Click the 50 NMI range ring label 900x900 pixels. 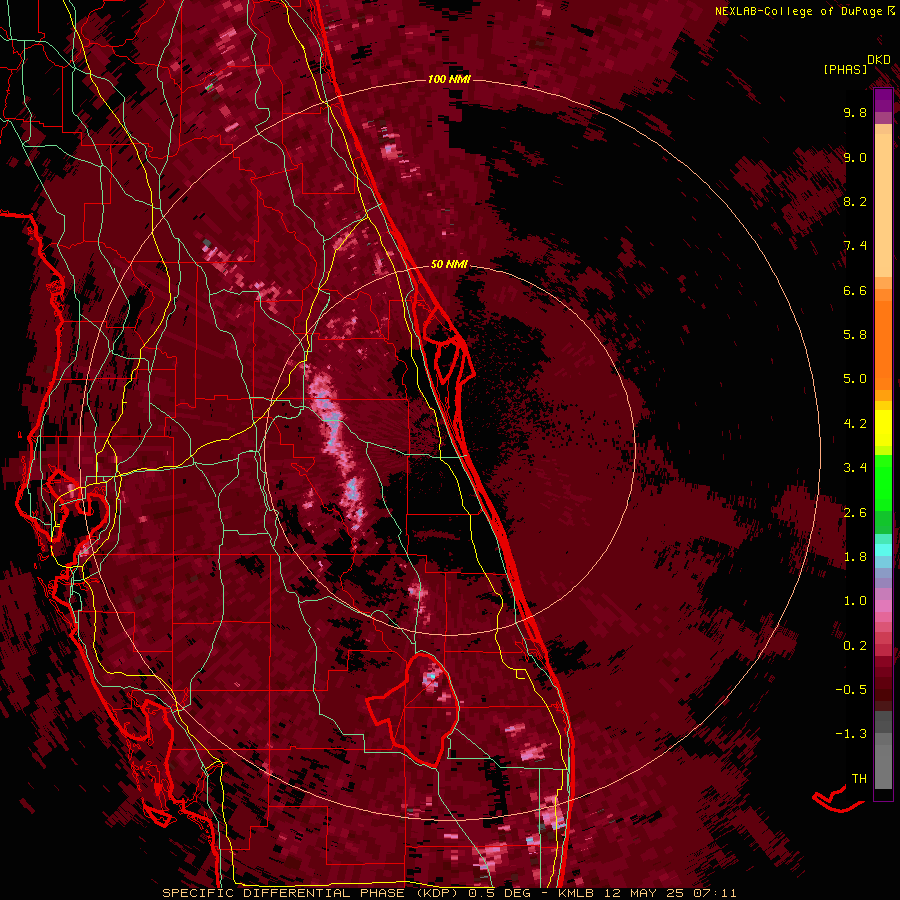[449, 264]
